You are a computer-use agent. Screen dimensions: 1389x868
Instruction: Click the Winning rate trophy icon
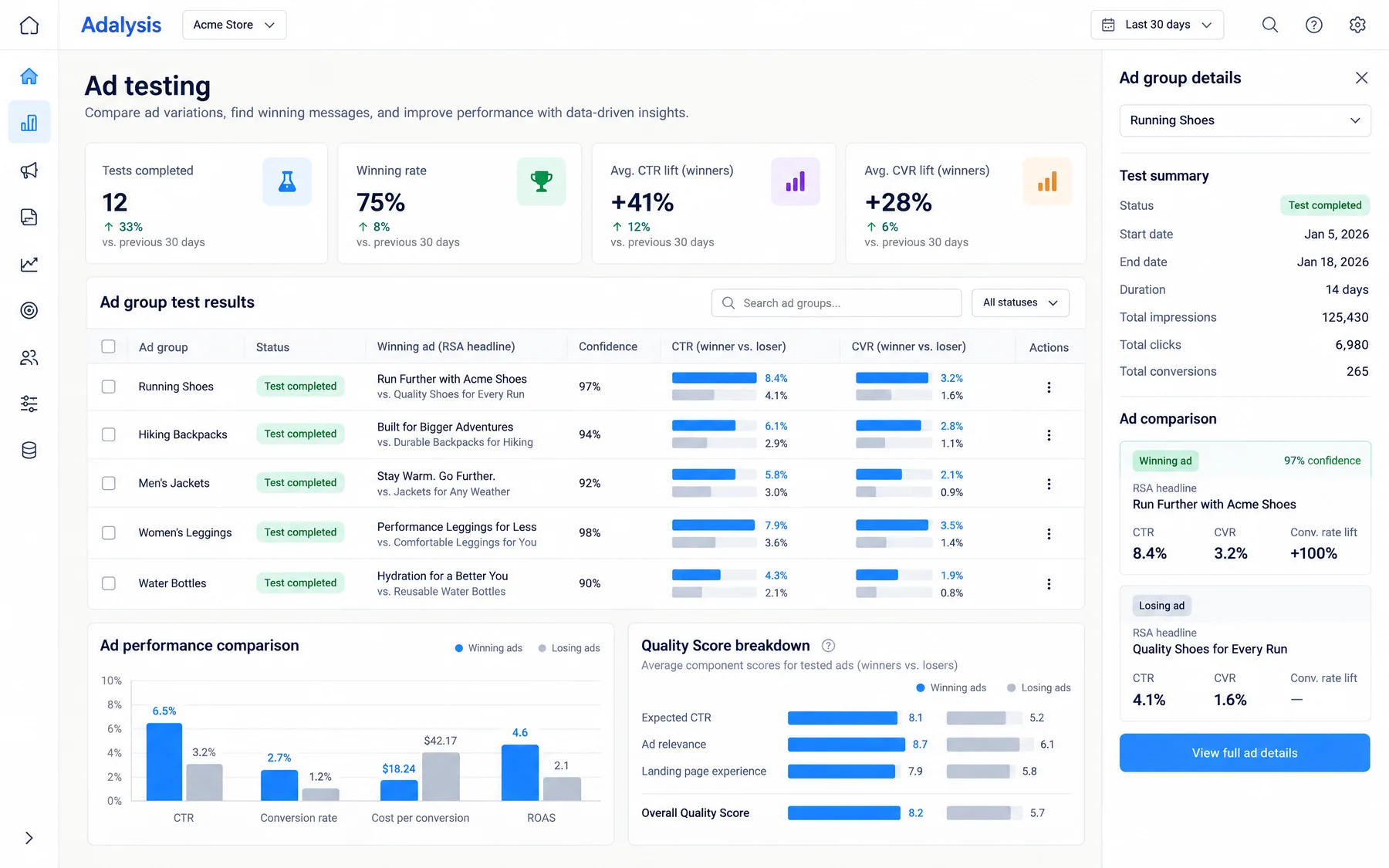(x=541, y=182)
